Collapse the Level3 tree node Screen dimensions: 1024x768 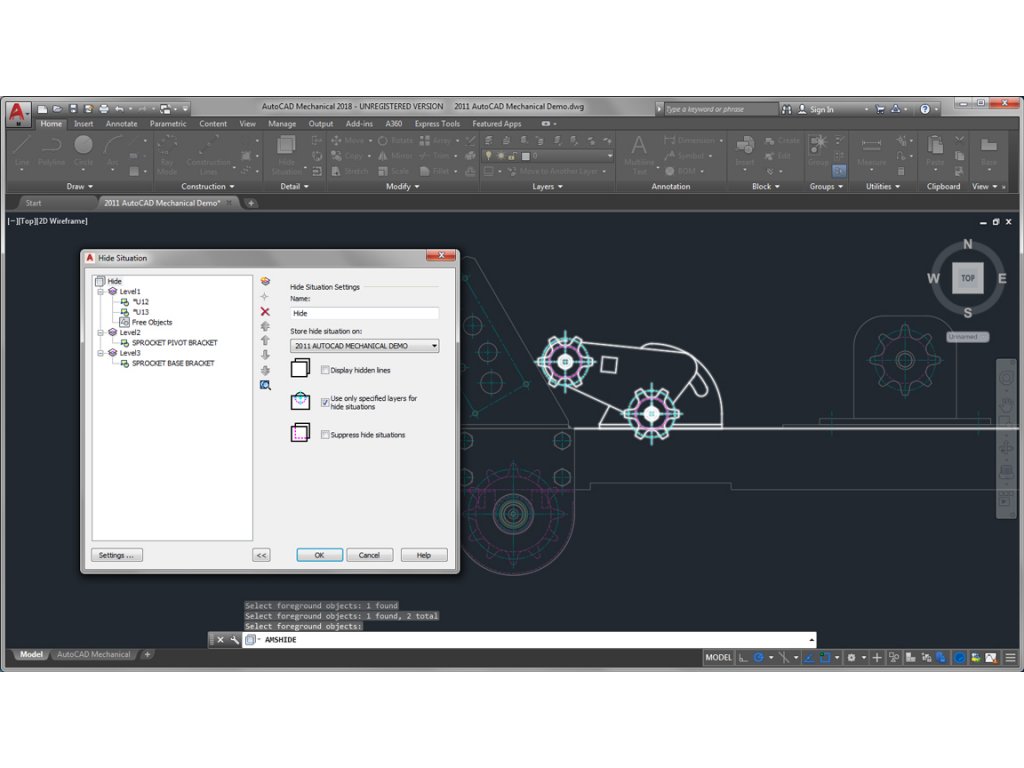(101, 353)
